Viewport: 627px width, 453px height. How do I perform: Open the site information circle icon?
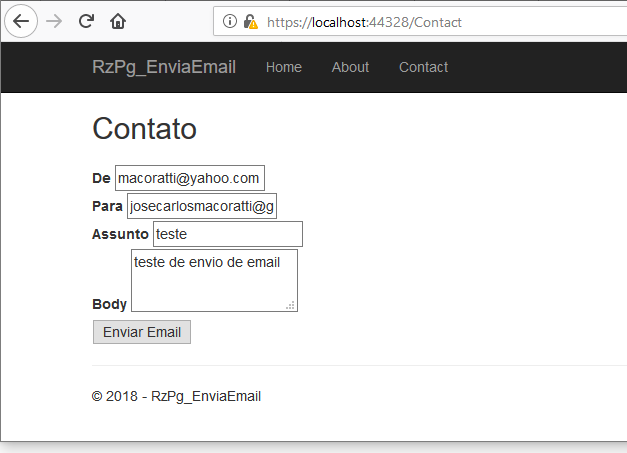(x=230, y=21)
